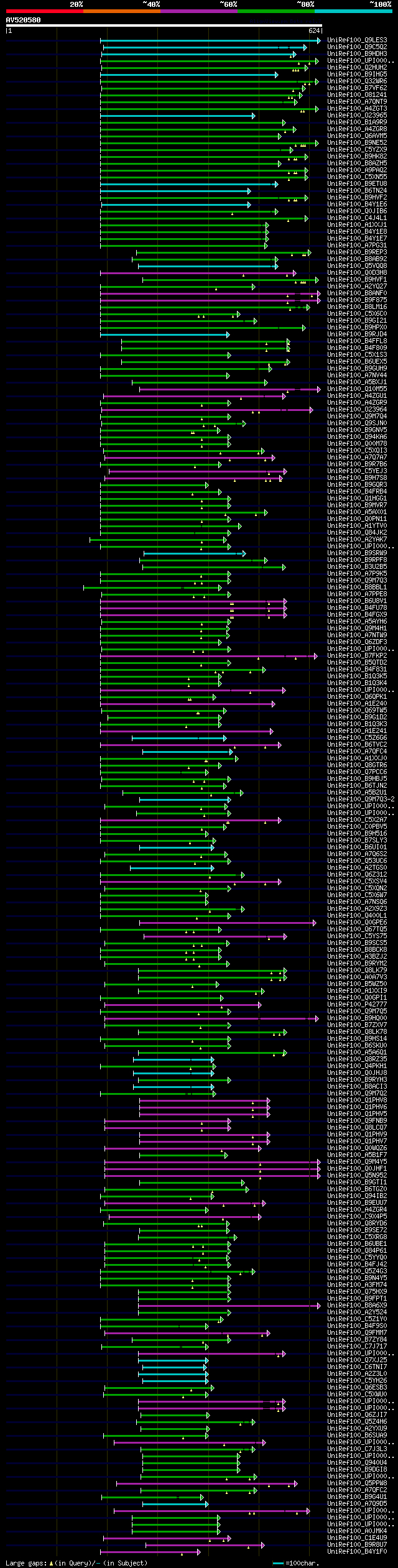Select the UniRef100_O81241 label
This screenshot has height=1568, width=398.
(x=357, y=95)
